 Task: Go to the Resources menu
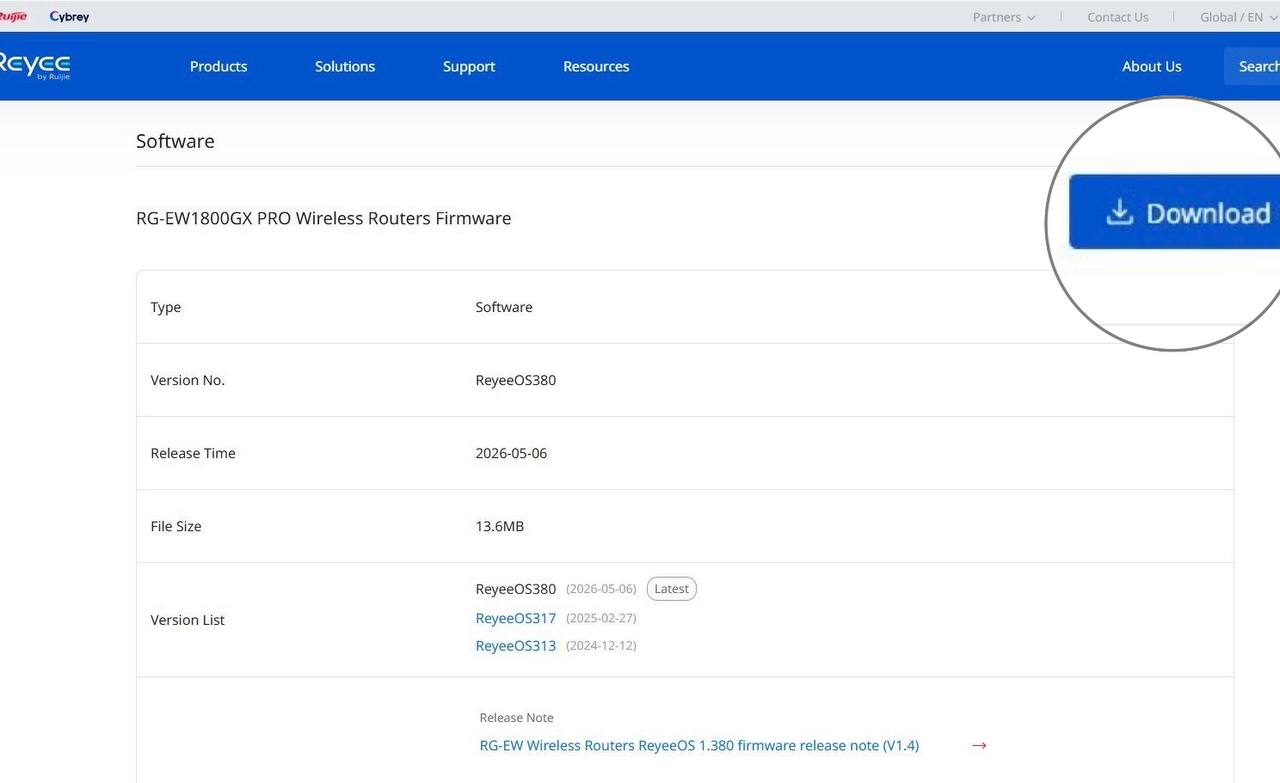(596, 66)
